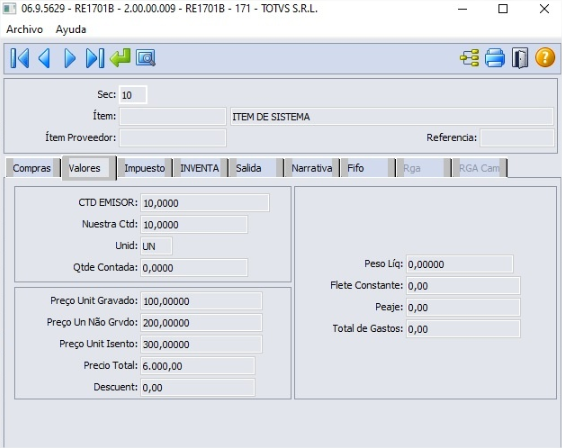The image size is (562, 448).
Task: Click the Peso Líq field
Action: (x=459, y=264)
